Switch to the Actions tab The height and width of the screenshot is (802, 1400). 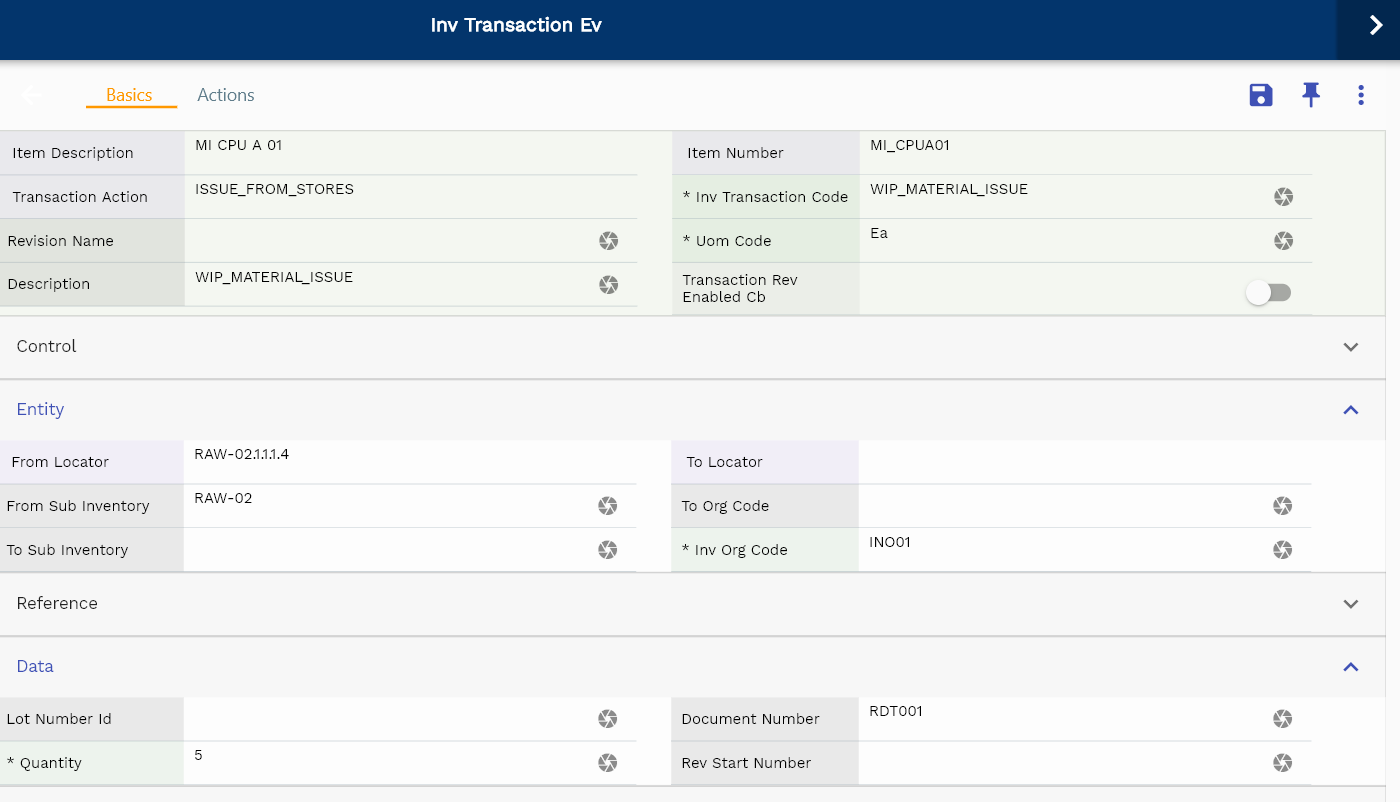[x=226, y=95]
